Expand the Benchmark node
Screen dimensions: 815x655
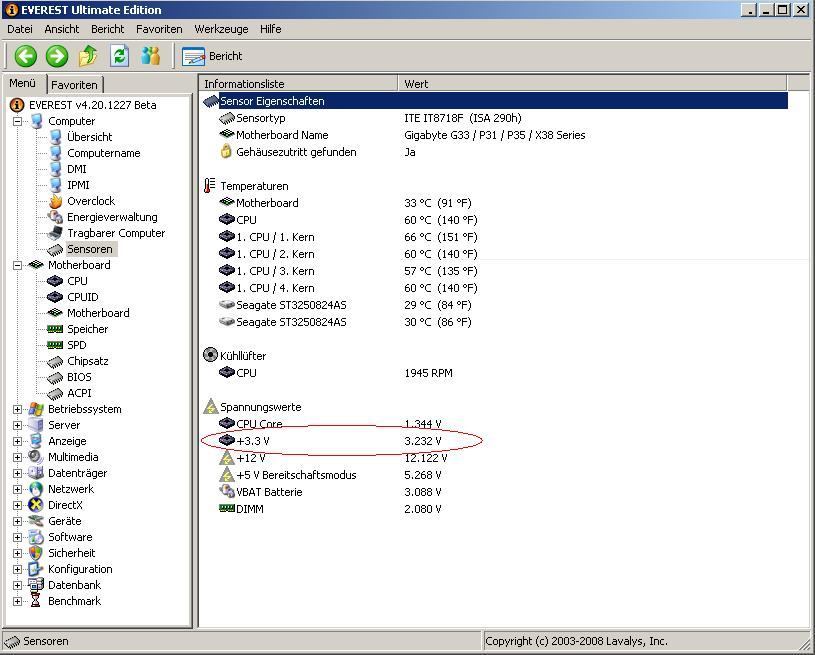point(18,601)
